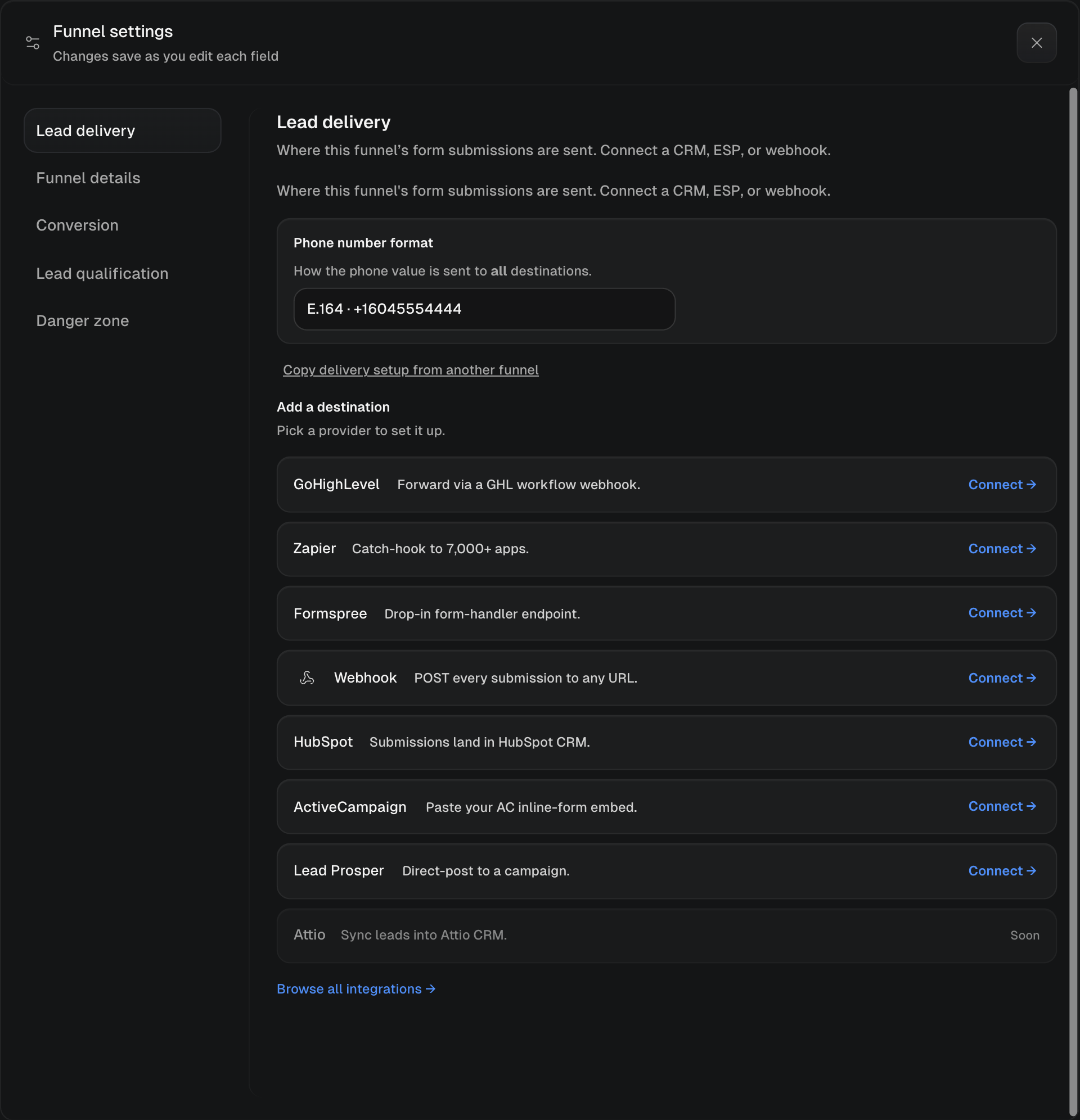Connect the HubSpot destination
Image resolution: width=1080 pixels, height=1120 pixels.
1002,742
